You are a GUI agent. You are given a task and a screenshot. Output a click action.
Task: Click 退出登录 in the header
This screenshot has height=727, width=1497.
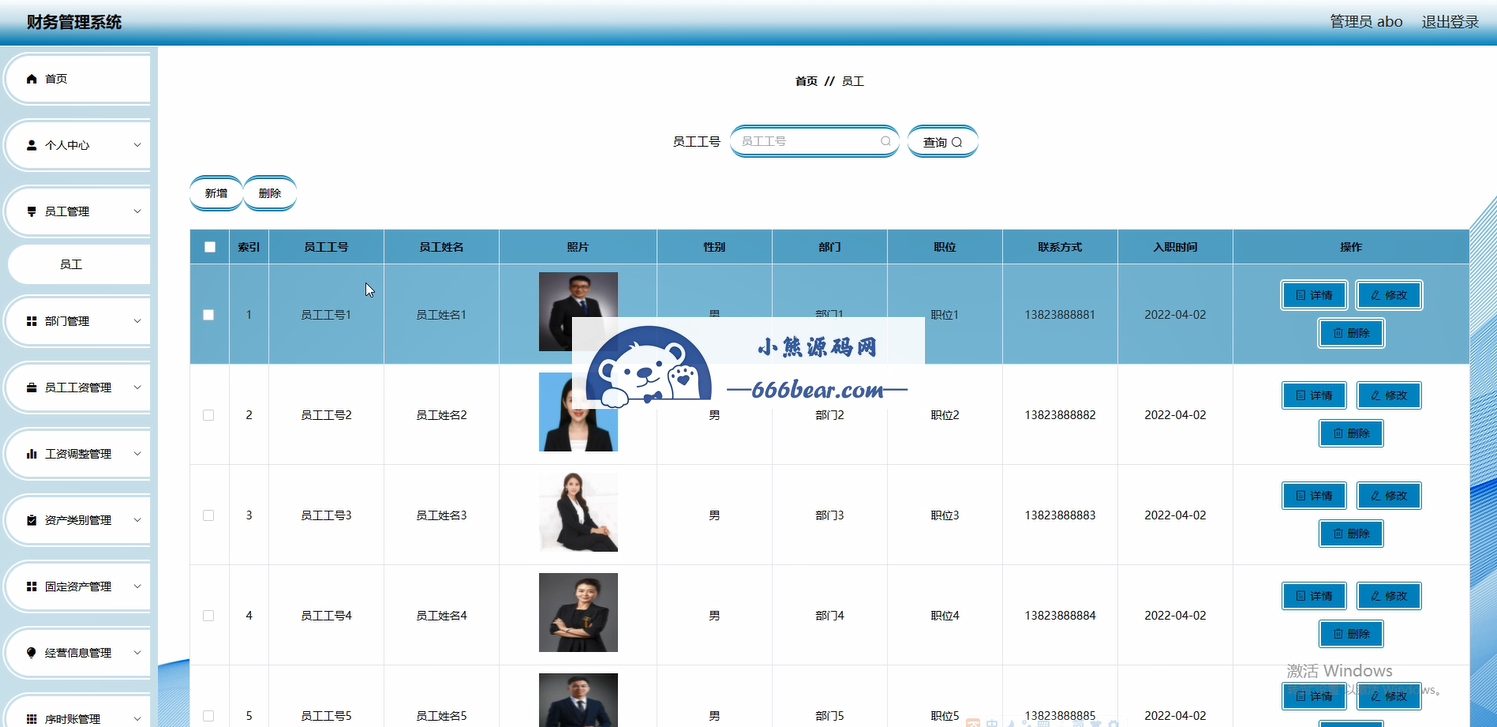point(1450,21)
